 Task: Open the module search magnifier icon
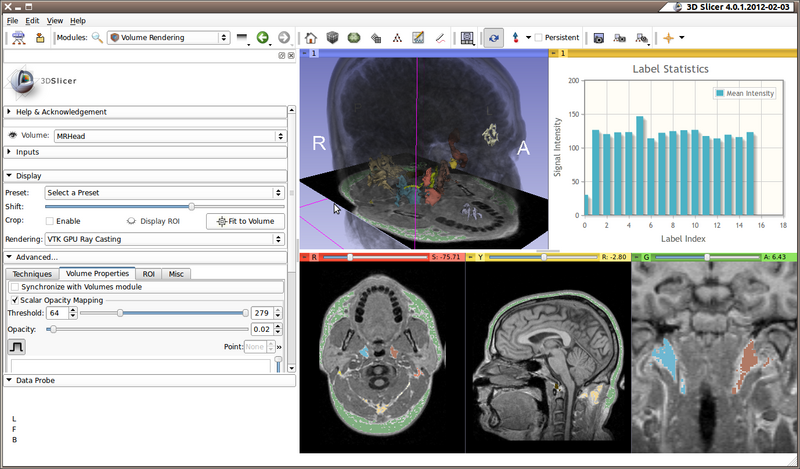[x=97, y=37]
